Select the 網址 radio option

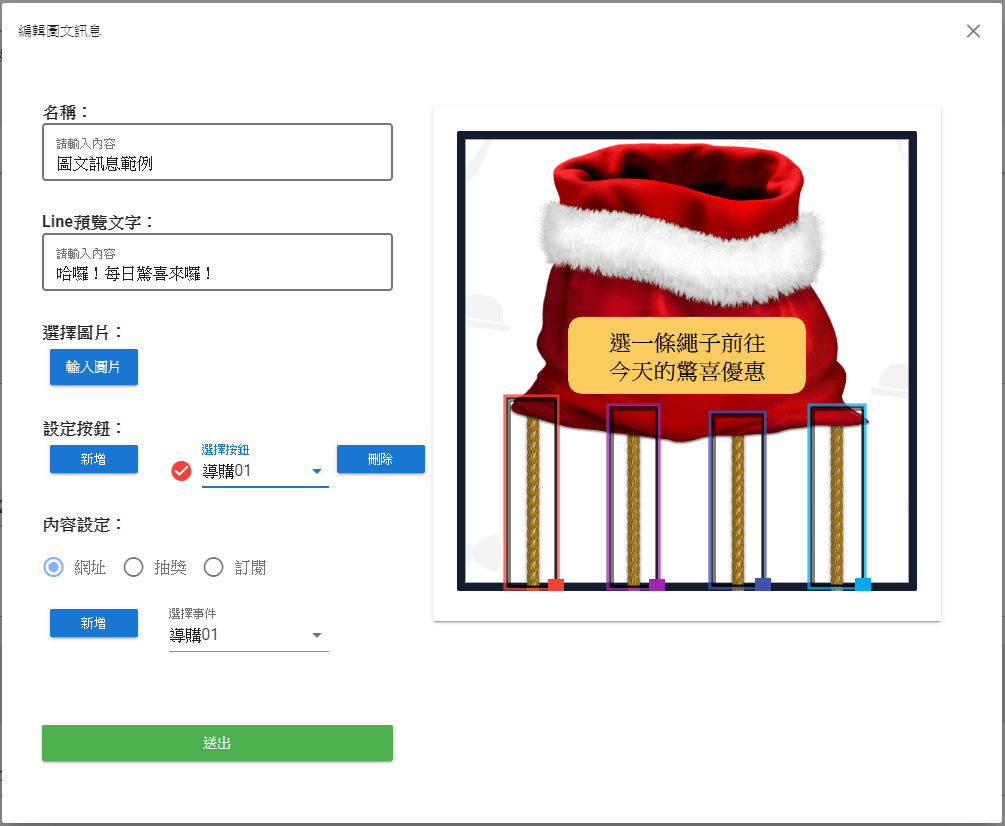54,567
